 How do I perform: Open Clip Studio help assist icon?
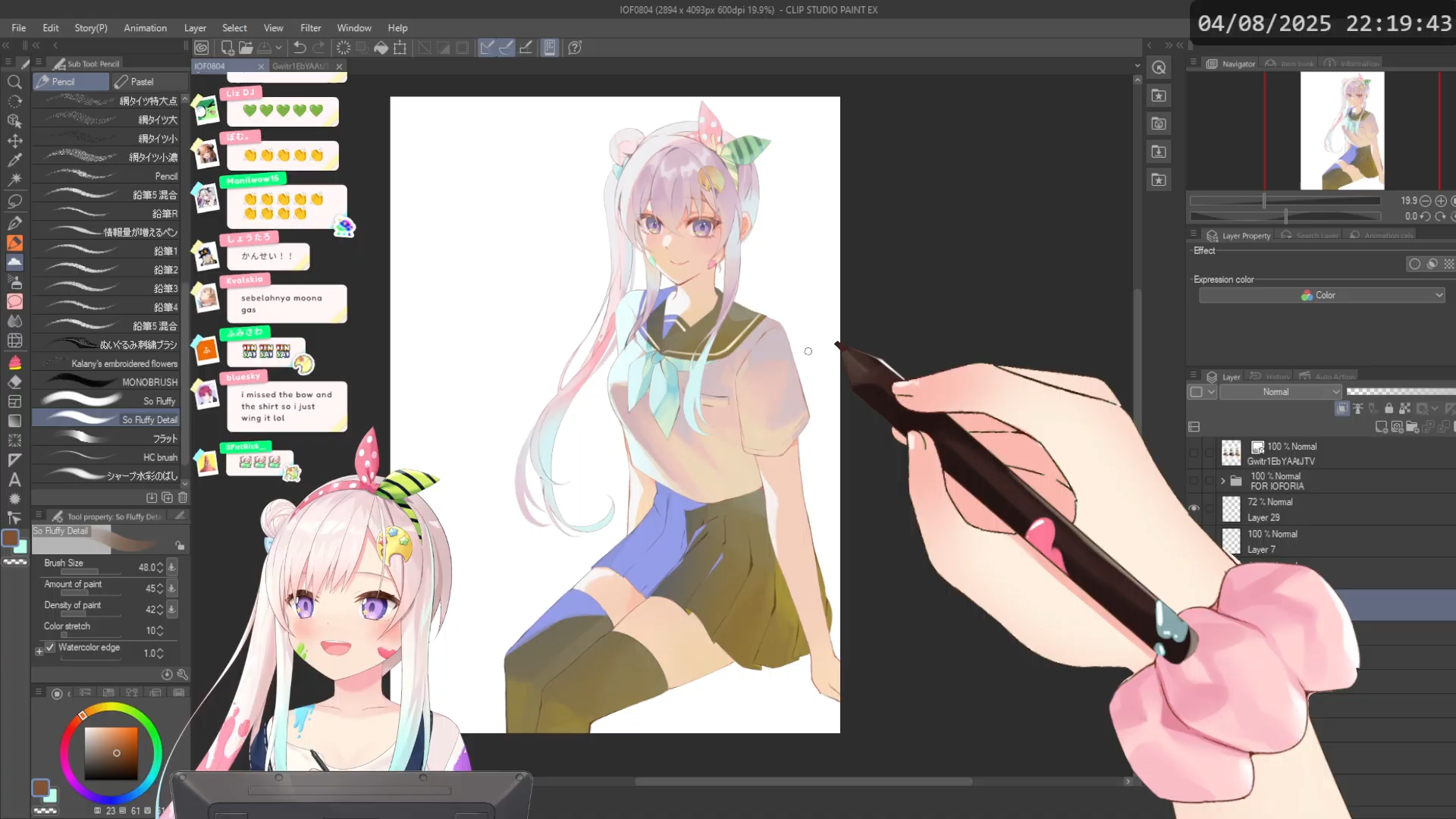576,48
